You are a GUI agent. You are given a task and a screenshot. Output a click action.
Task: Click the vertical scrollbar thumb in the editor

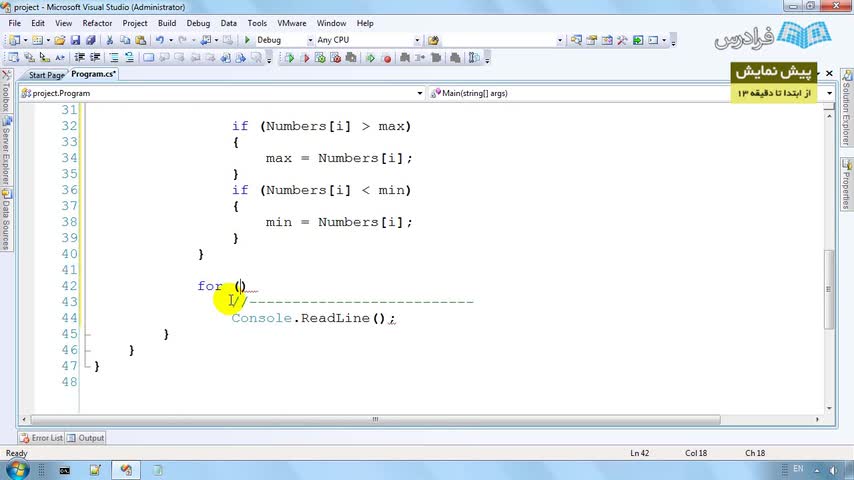829,289
